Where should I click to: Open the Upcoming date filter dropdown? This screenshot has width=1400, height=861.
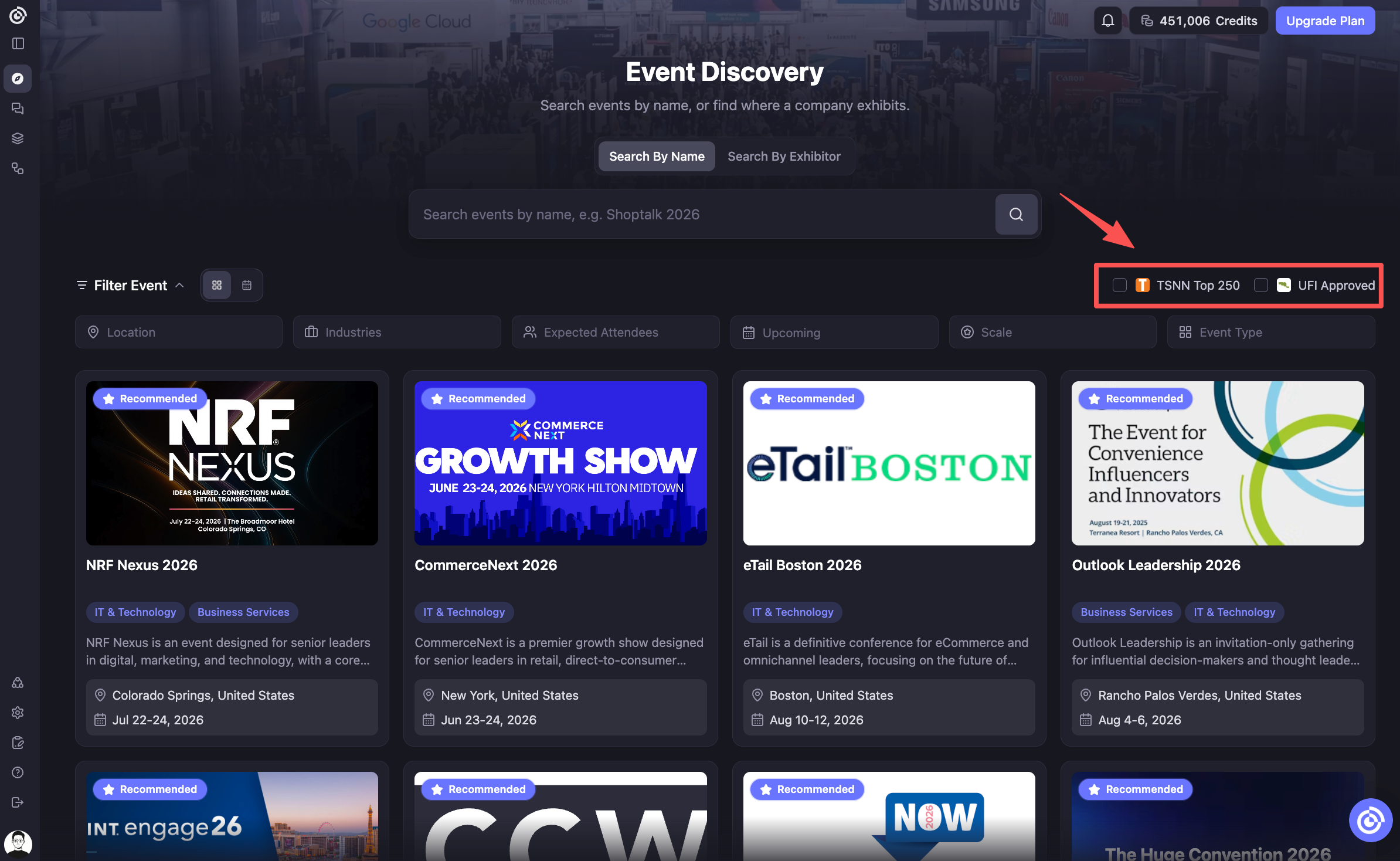[x=834, y=332]
